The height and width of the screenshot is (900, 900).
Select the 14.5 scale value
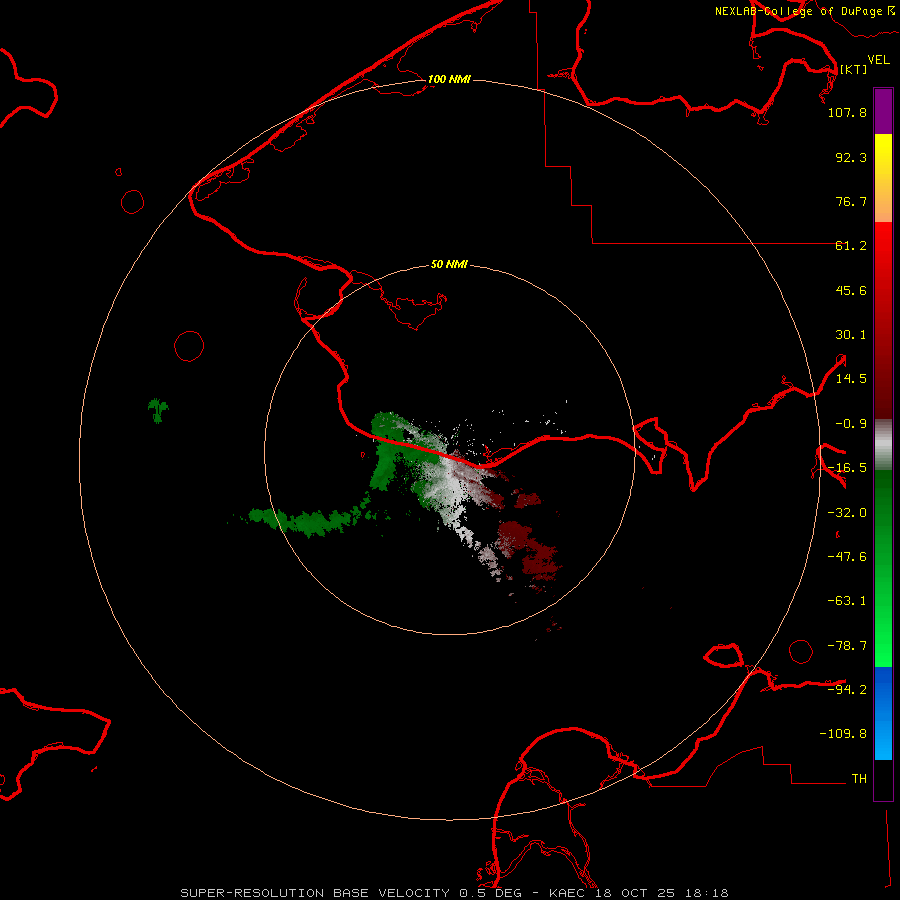[x=851, y=379]
